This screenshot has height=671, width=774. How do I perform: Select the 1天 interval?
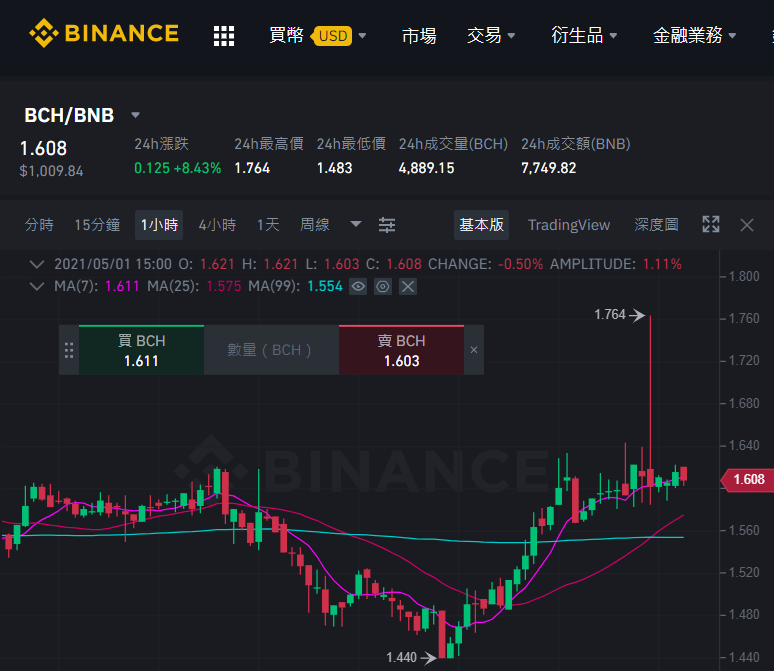pyautogui.click(x=268, y=225)
